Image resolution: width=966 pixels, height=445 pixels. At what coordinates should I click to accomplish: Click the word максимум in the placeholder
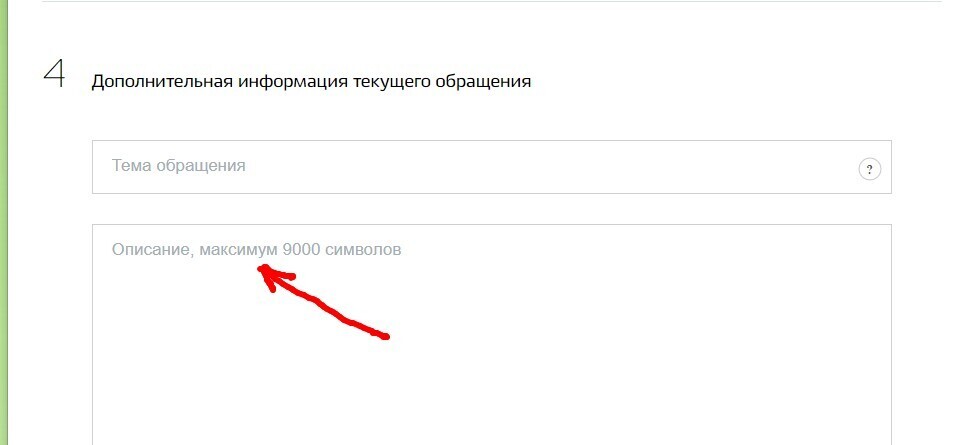pyautogui.click(x=238, y=250)
